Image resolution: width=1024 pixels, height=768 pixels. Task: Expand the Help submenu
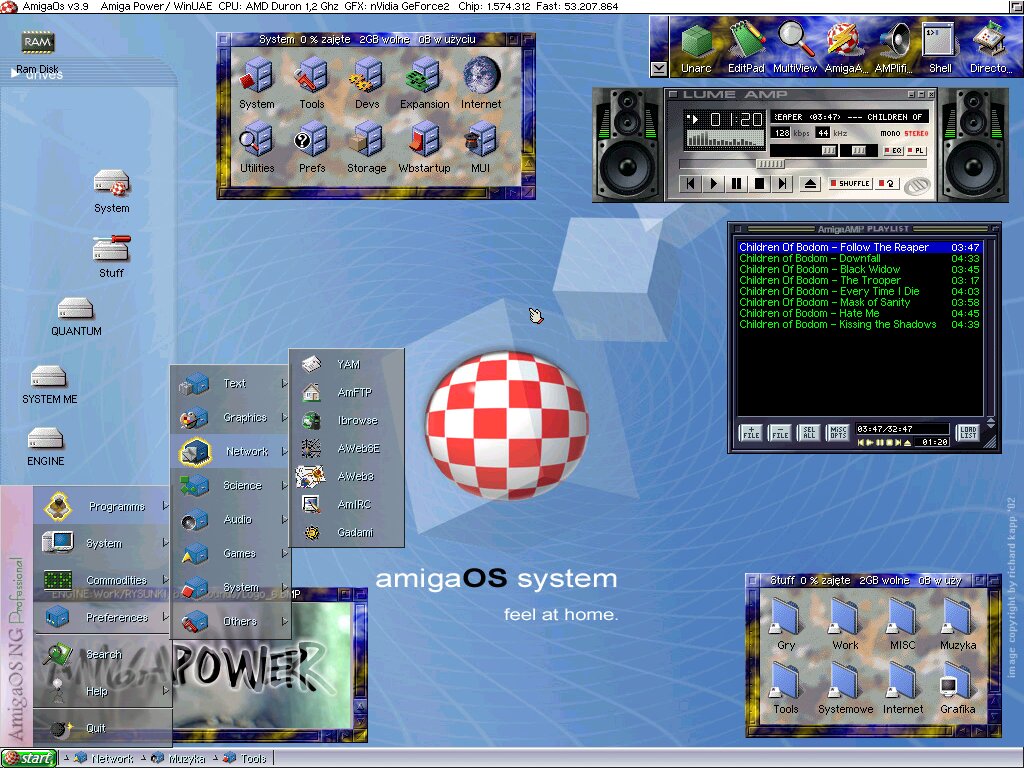(103, 691)
